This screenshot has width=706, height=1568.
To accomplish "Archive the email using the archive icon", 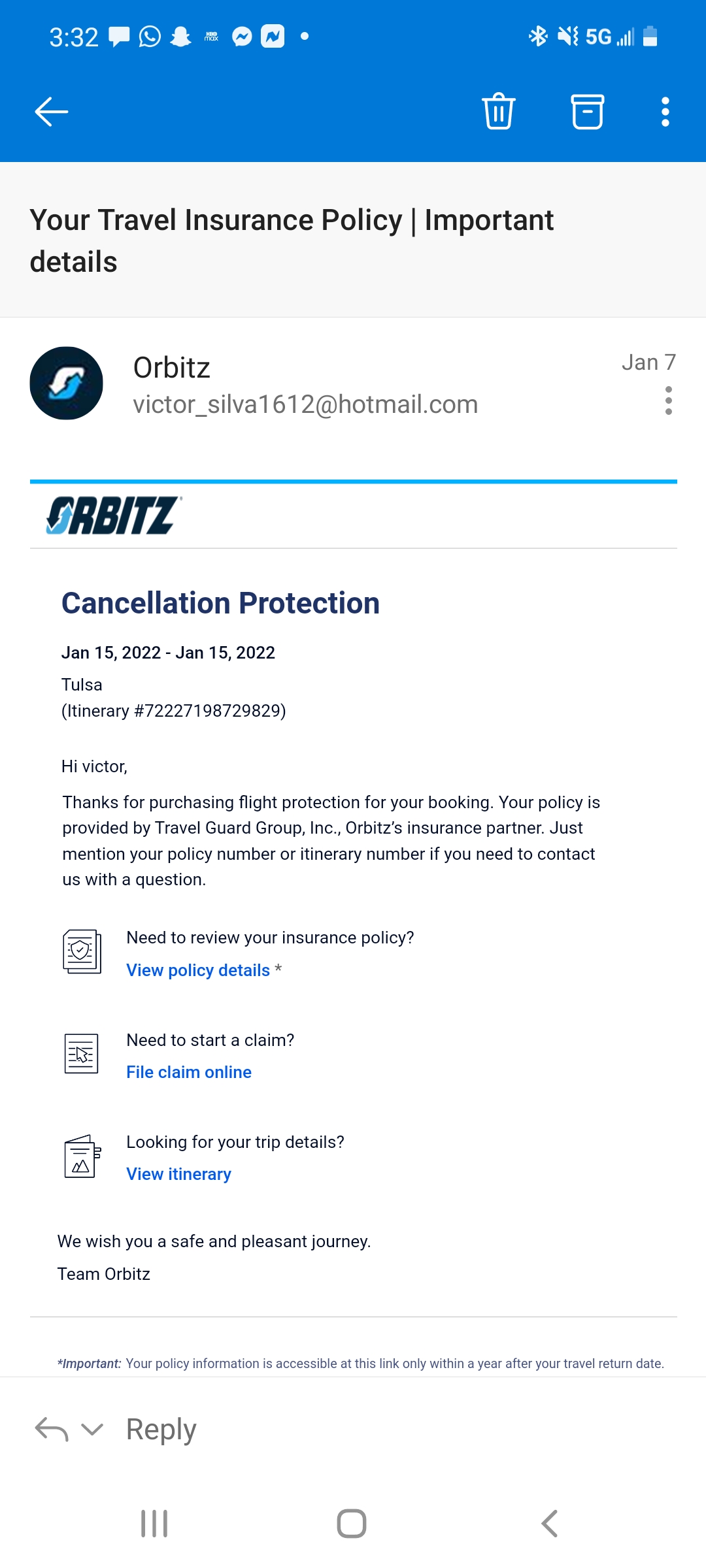I will click(x=587, y=112).
